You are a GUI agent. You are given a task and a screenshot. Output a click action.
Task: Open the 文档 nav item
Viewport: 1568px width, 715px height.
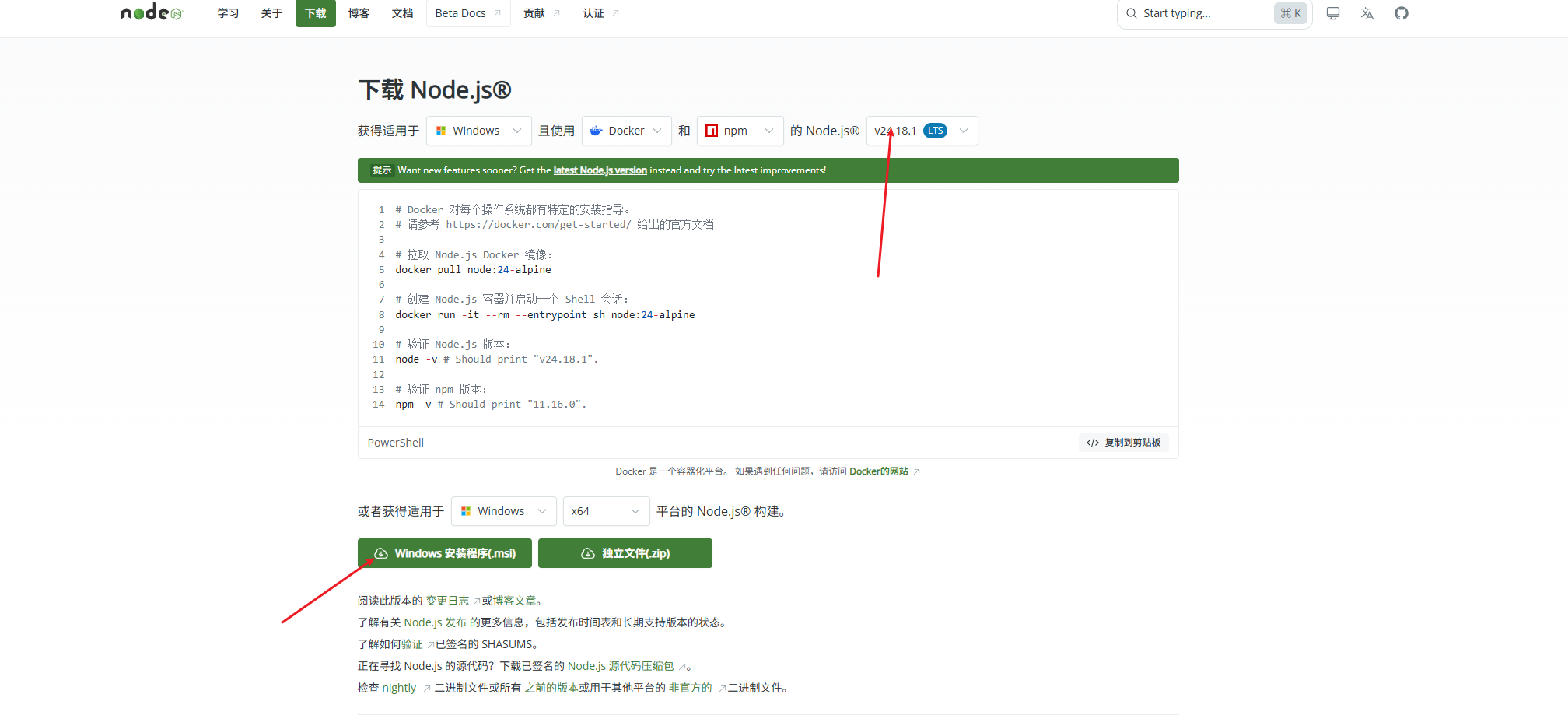click(x=403, y=13)
